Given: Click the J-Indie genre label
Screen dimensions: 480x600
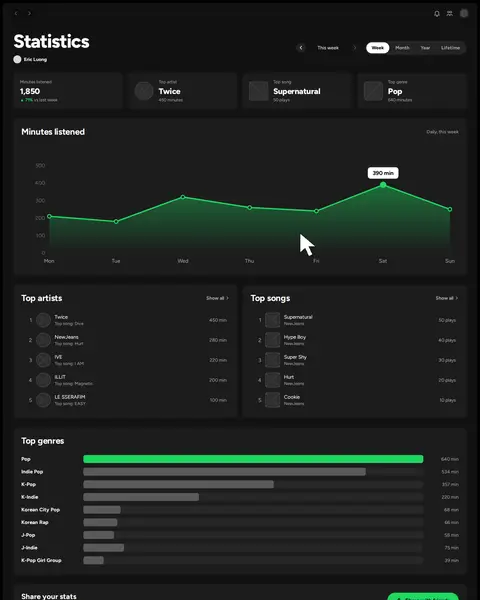Looking at the screenshot, I should 29,548.
